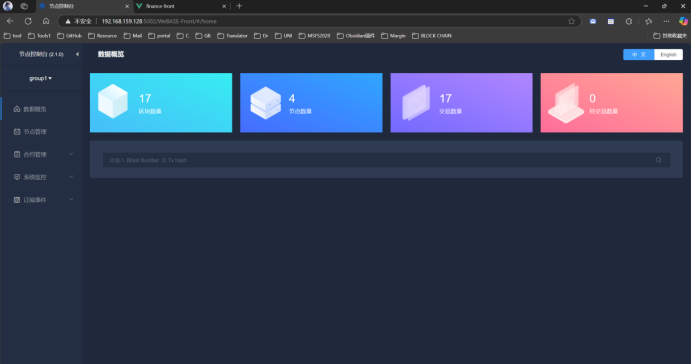The image size is (691, 364).
Task: Click the node count server card
Action: (x=311, y=103)
